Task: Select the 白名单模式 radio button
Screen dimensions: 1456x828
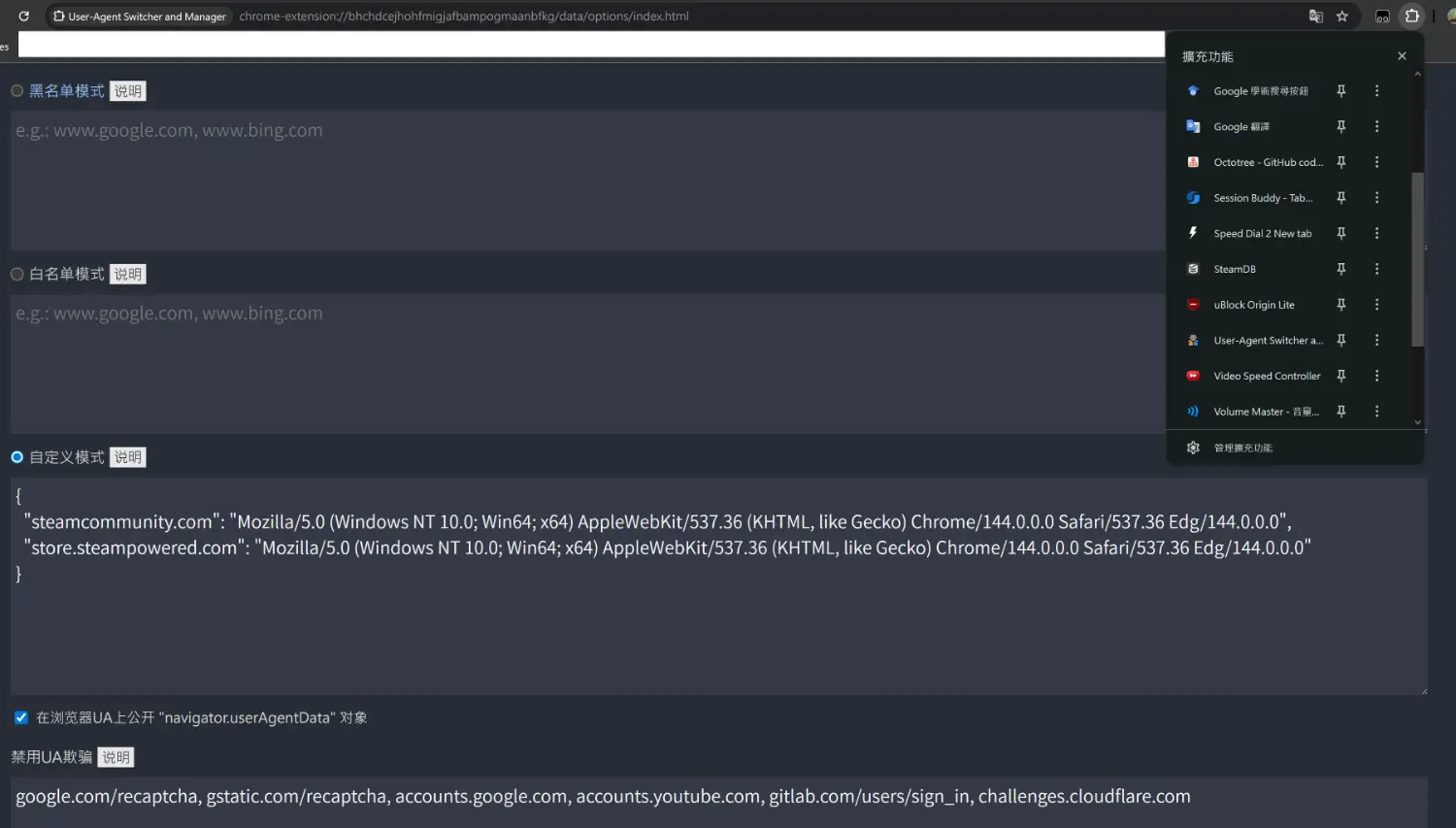Action: (17, 275)
